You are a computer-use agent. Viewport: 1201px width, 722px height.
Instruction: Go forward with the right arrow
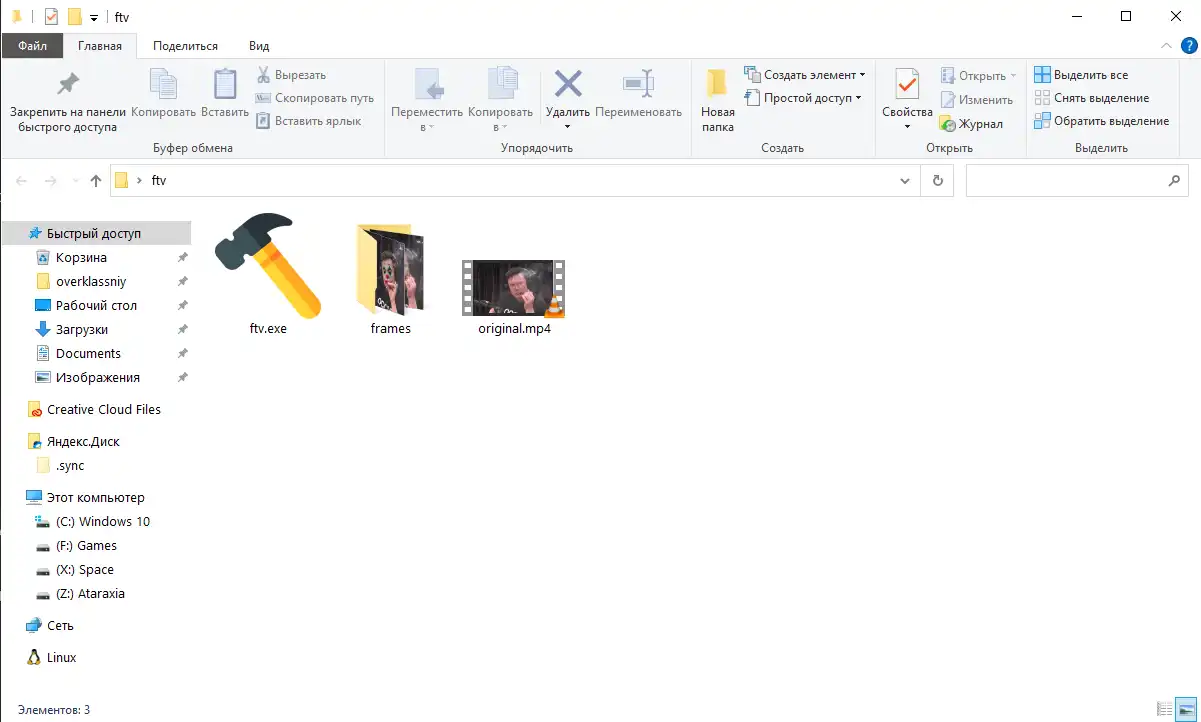(51, 181)
